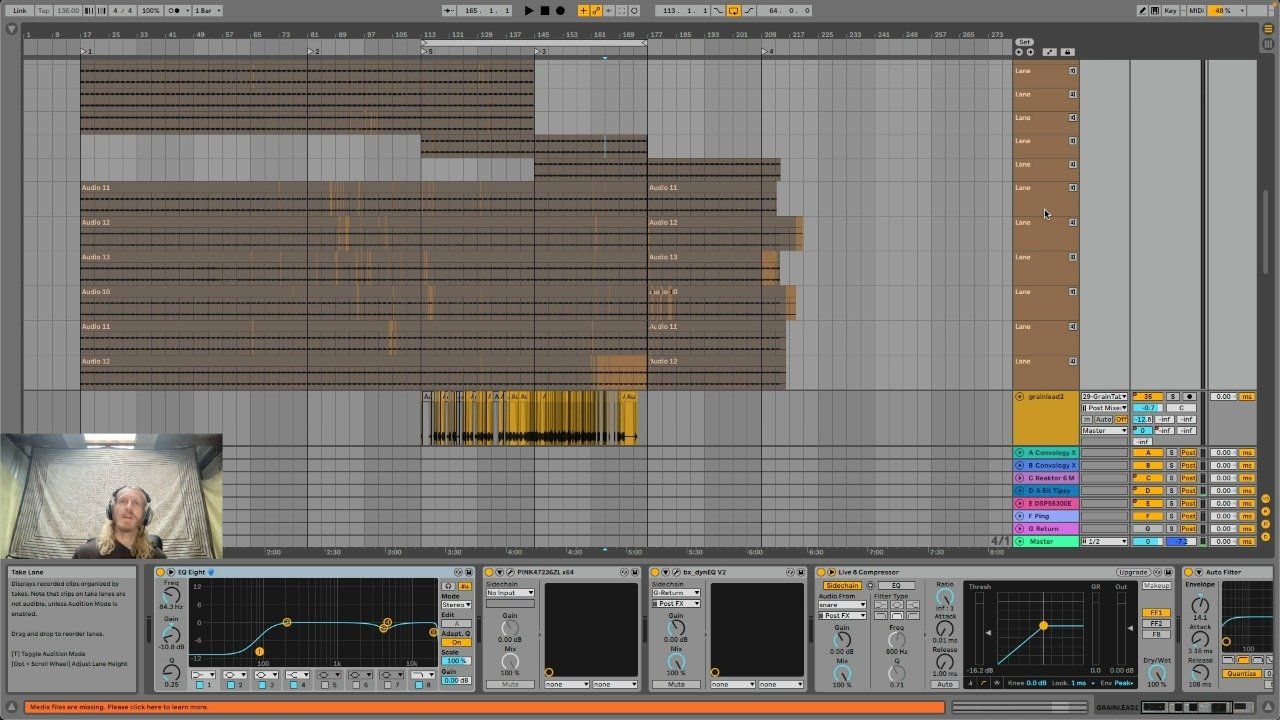This screenshot has width=1280, height=720.
Task: Open grainlead2 input source dropdown
Action: click(x=1104, y=397)
